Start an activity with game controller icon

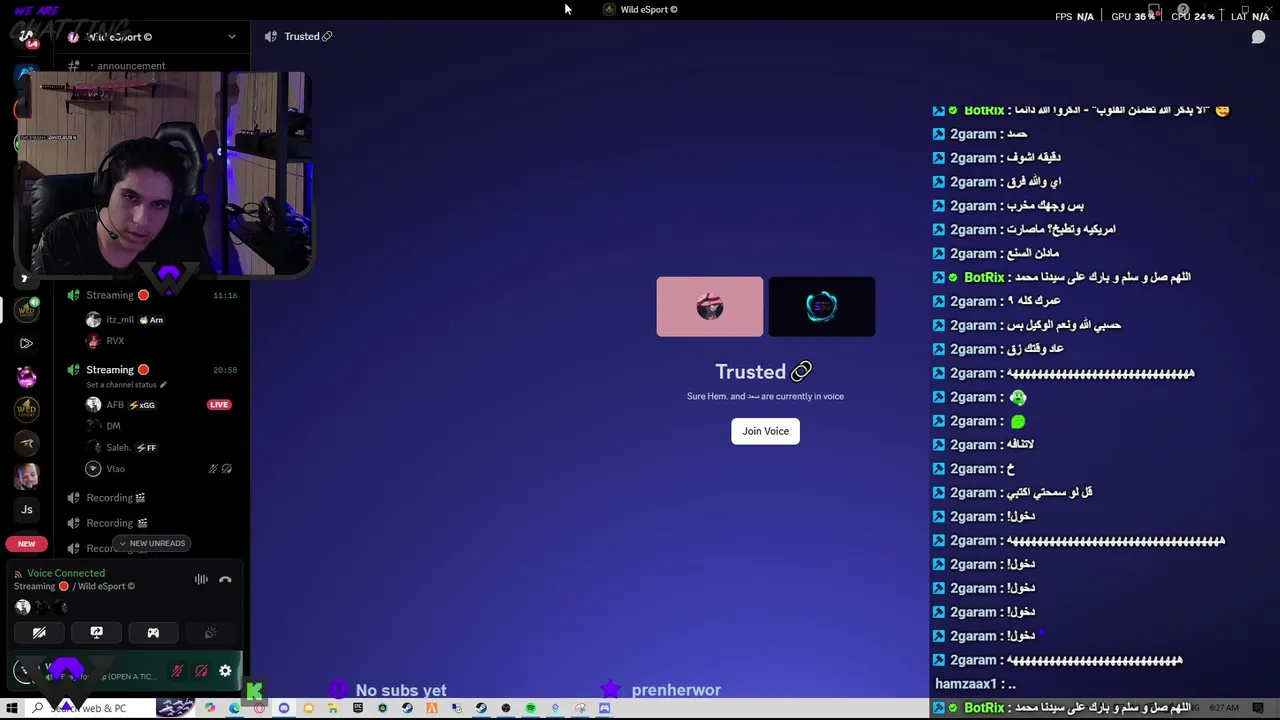click(x=153, y=633)
